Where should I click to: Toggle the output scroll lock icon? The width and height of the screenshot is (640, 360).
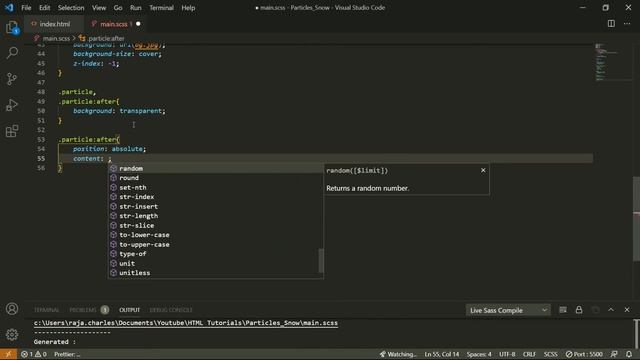click(x=579, y=310)
